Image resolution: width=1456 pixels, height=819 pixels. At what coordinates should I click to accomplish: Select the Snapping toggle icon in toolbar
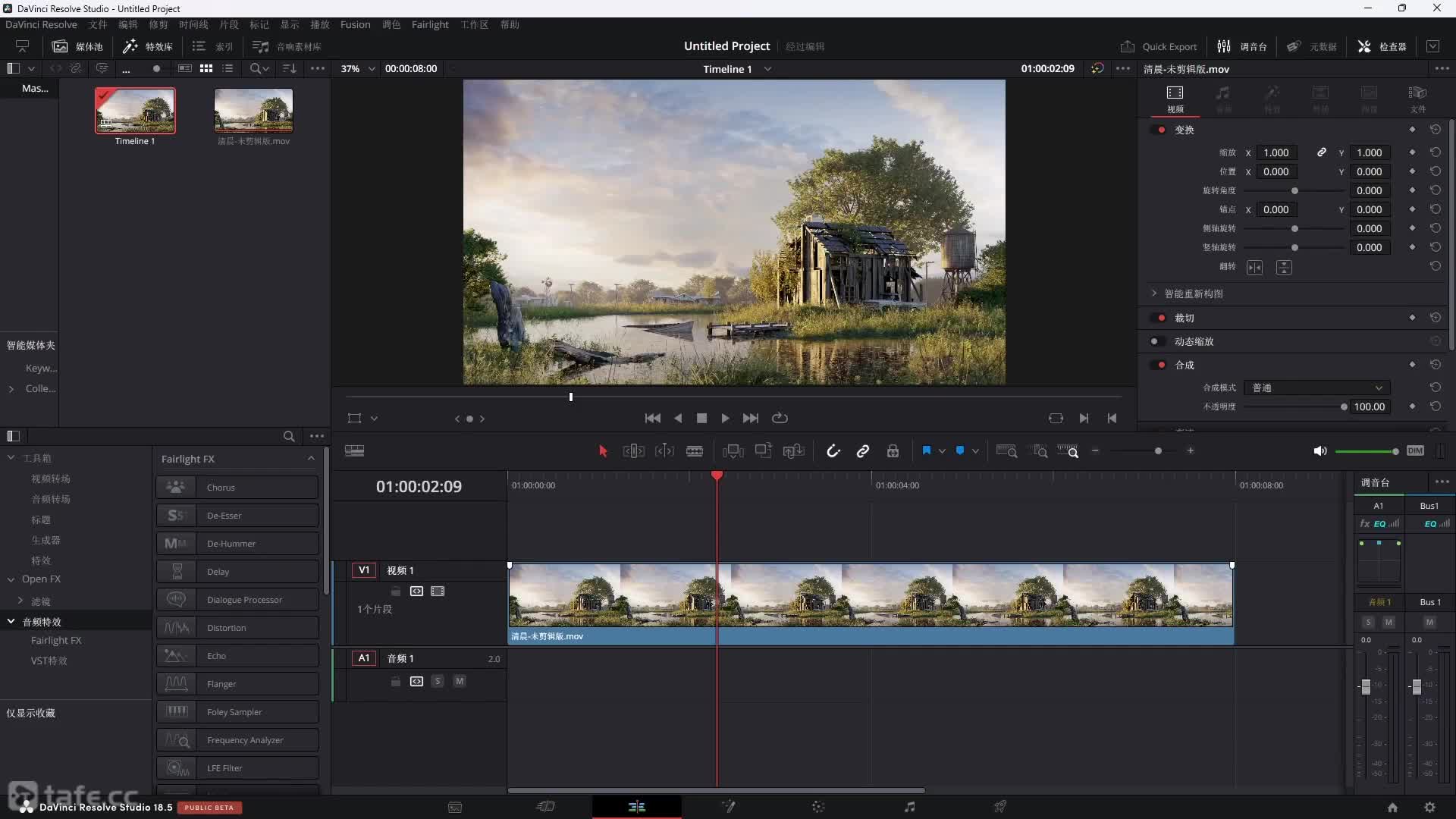pyautogui.click(x=833, y=451)
